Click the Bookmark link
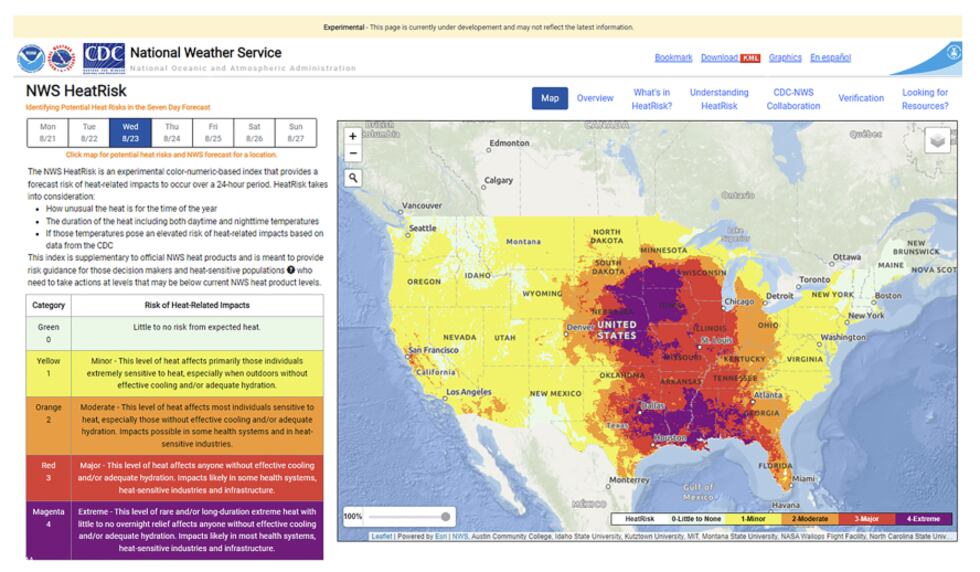Screen dimensions: 980x572 [x=673, y=58]
